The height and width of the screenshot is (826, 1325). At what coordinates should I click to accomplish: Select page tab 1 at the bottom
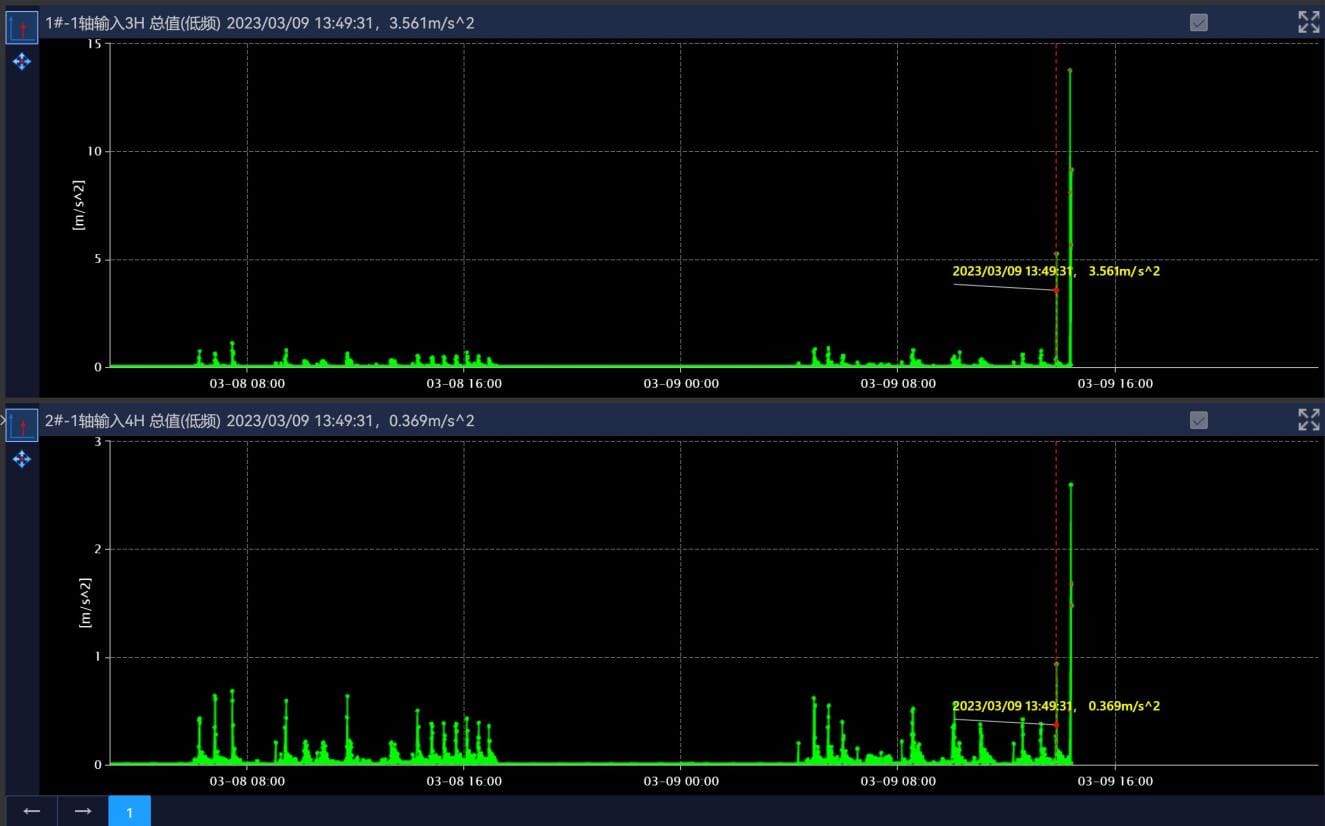[x=129, y=812]
